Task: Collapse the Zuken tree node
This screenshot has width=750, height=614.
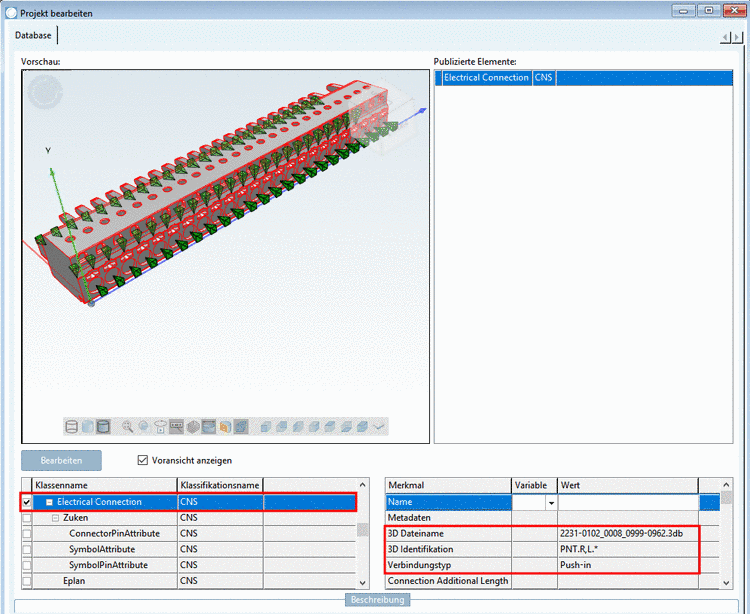Action: coord(56,519)
